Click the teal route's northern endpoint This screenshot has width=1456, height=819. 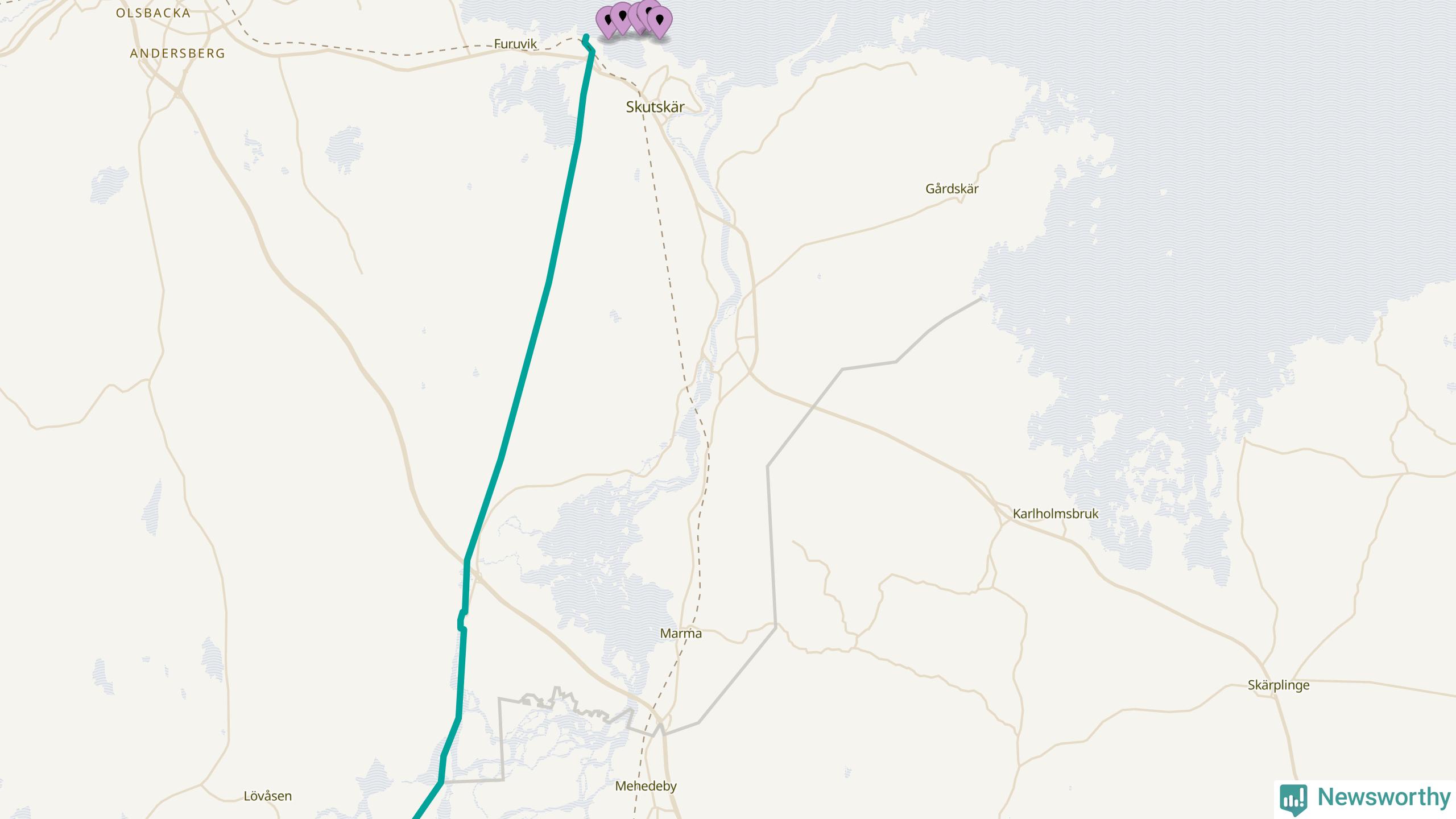[586, 36]
